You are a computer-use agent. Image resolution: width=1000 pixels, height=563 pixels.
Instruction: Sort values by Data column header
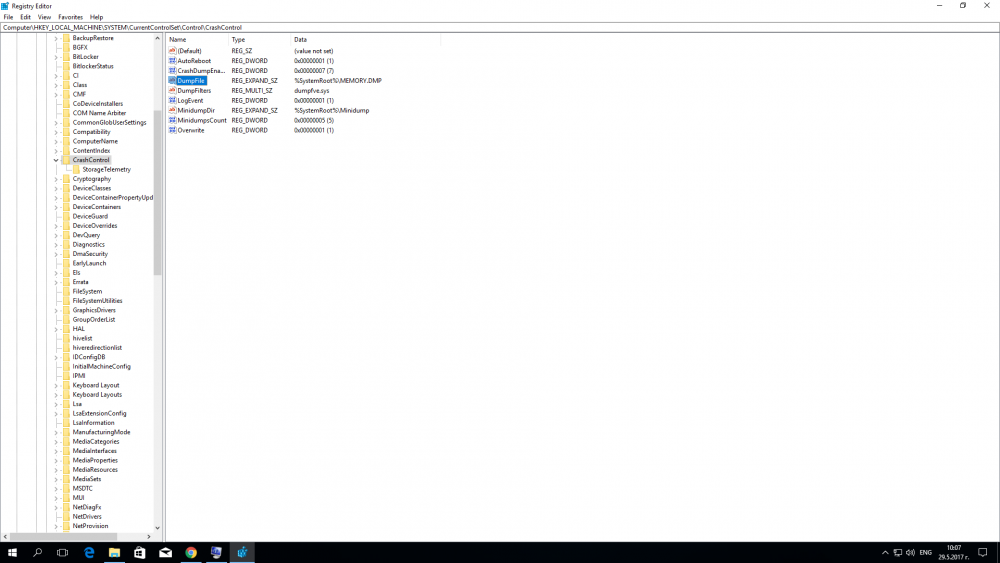click(x=365, y=40)
